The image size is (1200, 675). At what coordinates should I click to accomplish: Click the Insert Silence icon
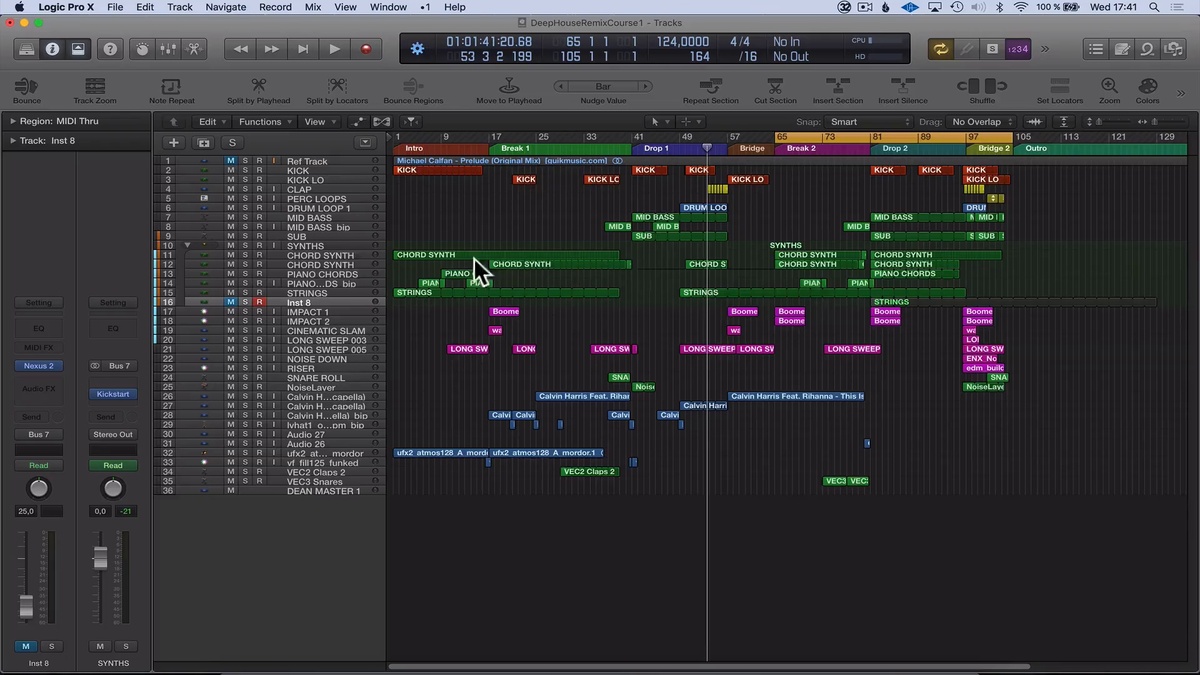click(902, 87)
